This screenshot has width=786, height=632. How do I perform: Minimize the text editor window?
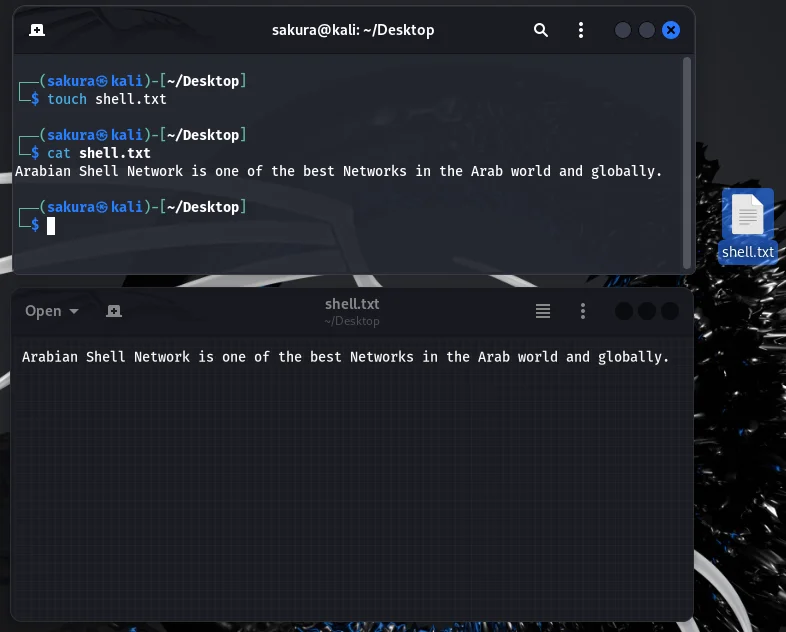click(x=624, y=311)
